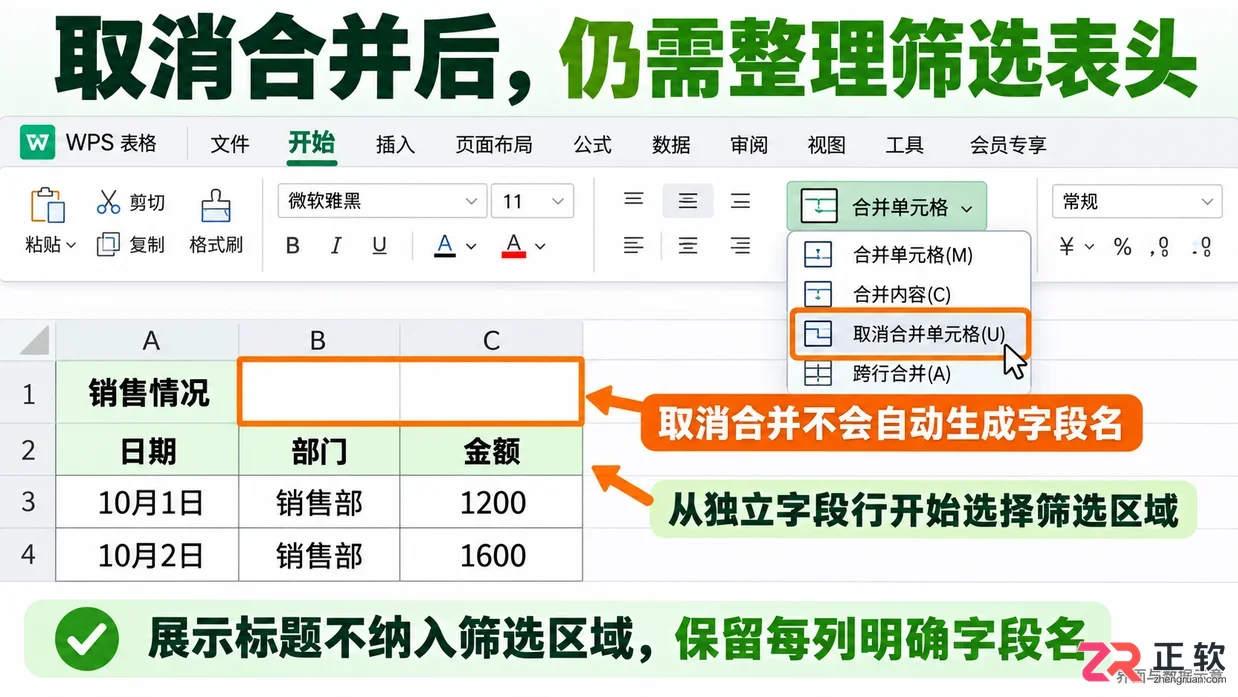Viewport: 1238px width, 697px height.
Task: Switch to the 会员专享 tab
Action: 1008,145
